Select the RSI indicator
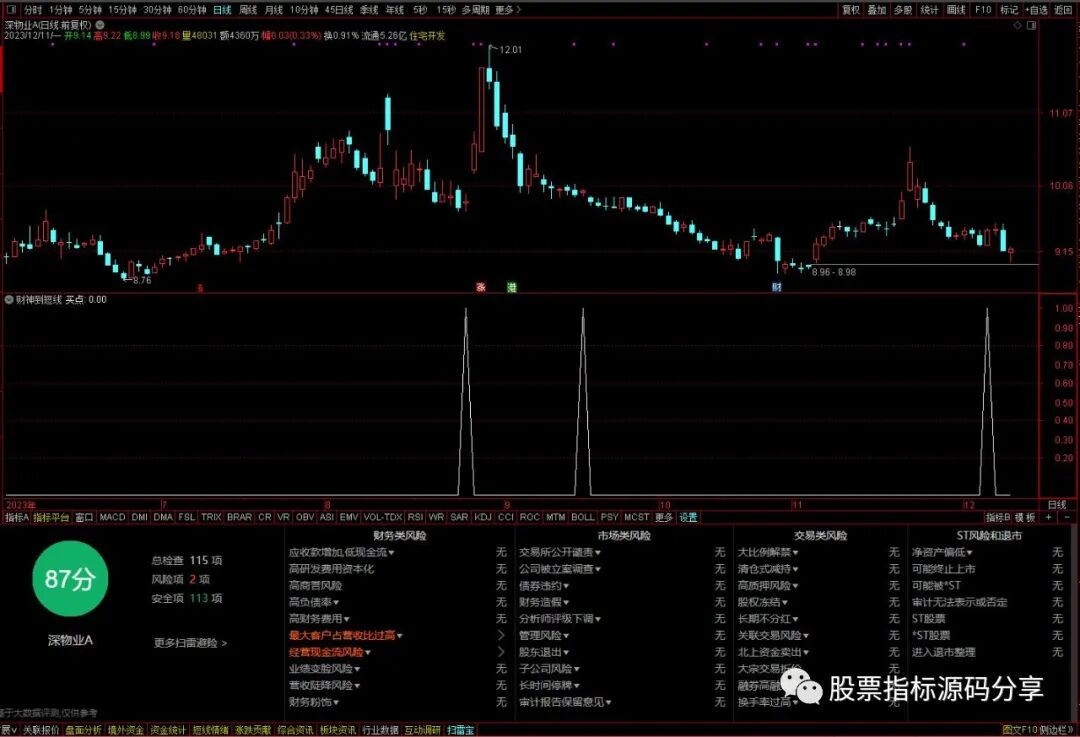This screenshot has height=737, width=1080. click(415, 517)
